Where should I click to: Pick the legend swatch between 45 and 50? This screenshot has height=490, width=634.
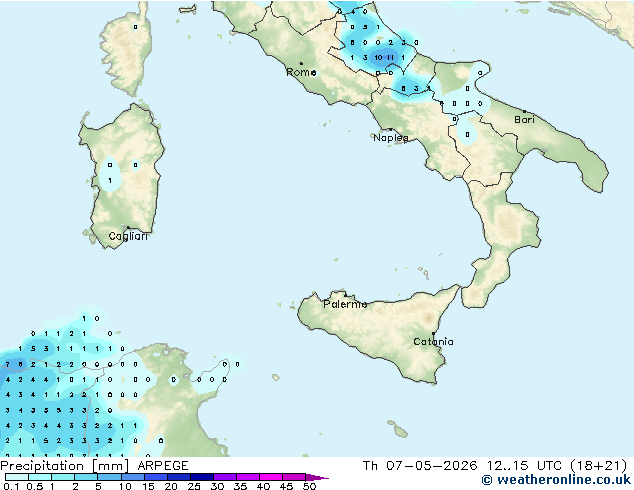[x=294, y=477]
